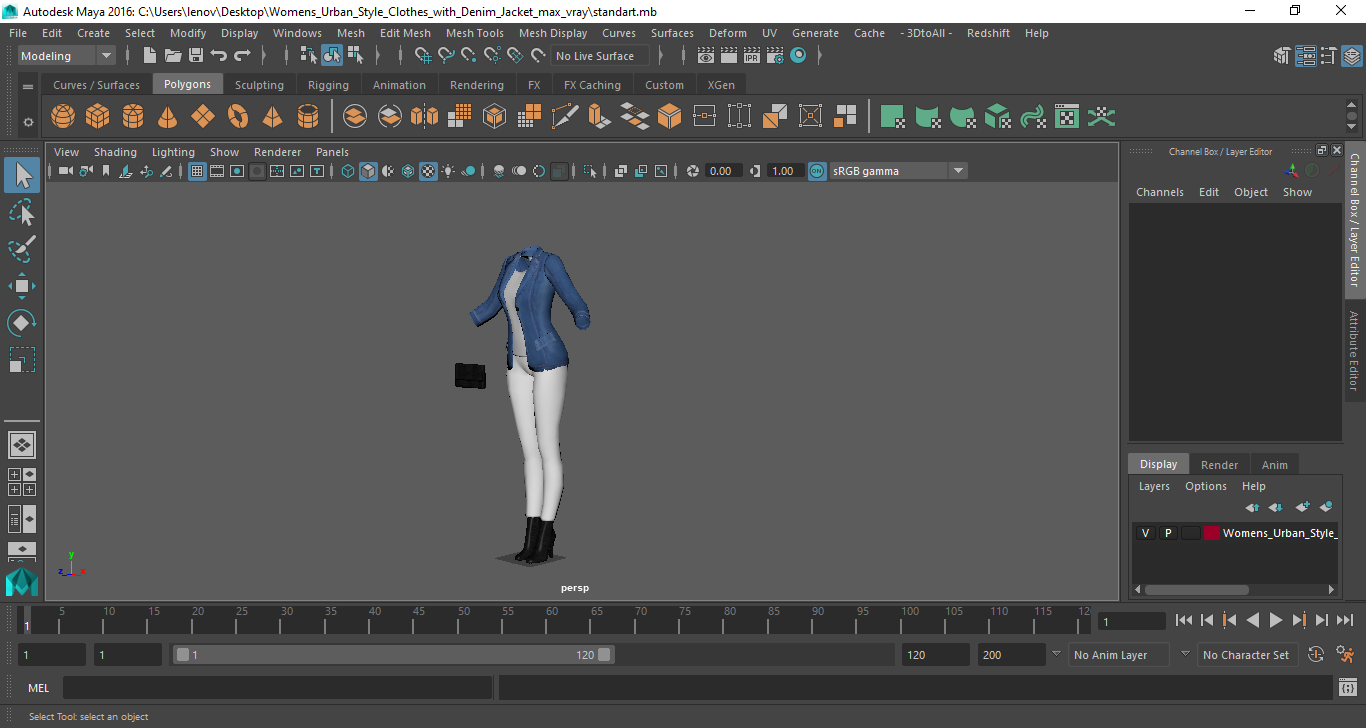The width and height of the screenshot is (1366, 728).
Task: Open Render Settings clapperboard gear icon
Action: pyautogui.click(x=775, y=56)
